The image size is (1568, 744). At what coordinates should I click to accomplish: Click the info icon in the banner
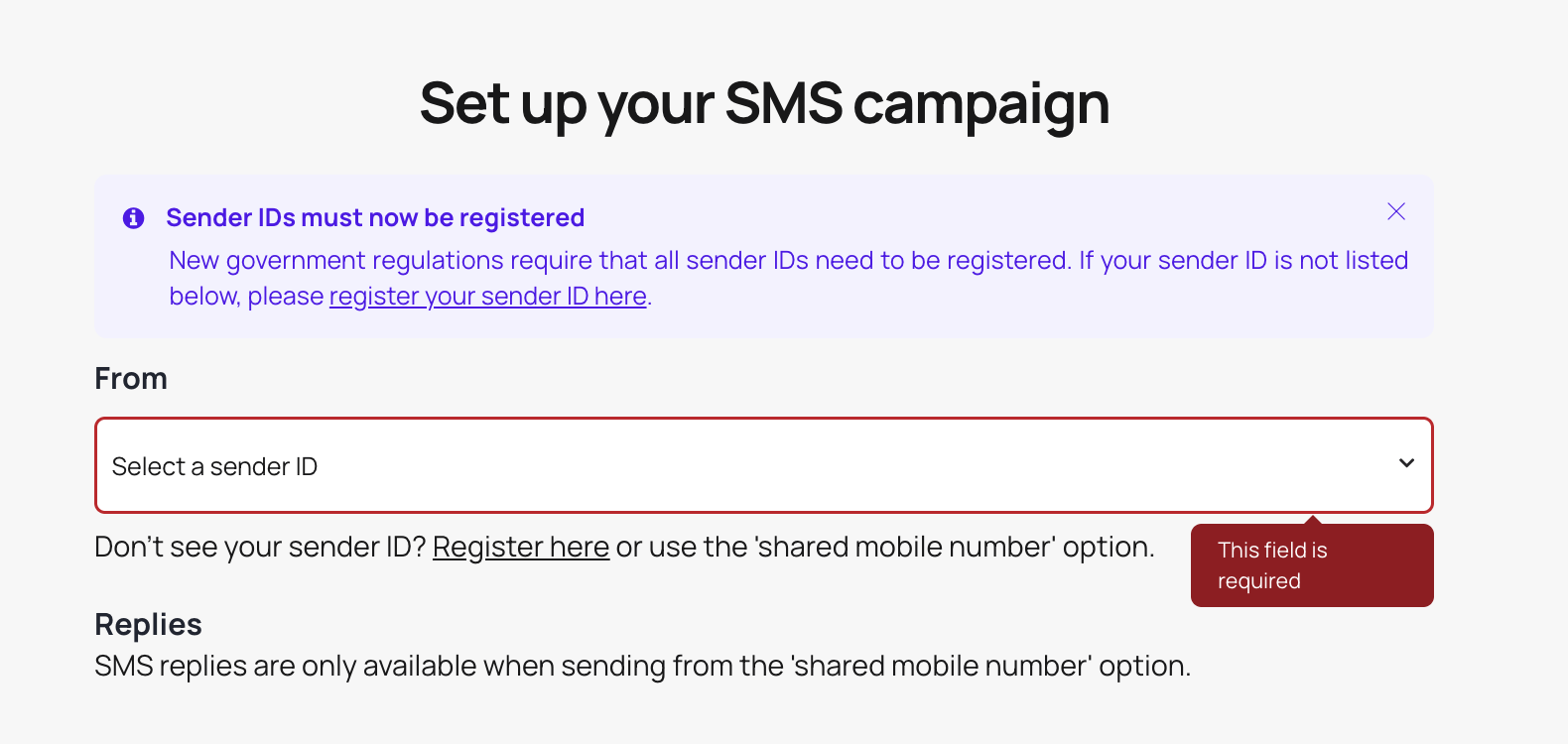click(133, 218)
